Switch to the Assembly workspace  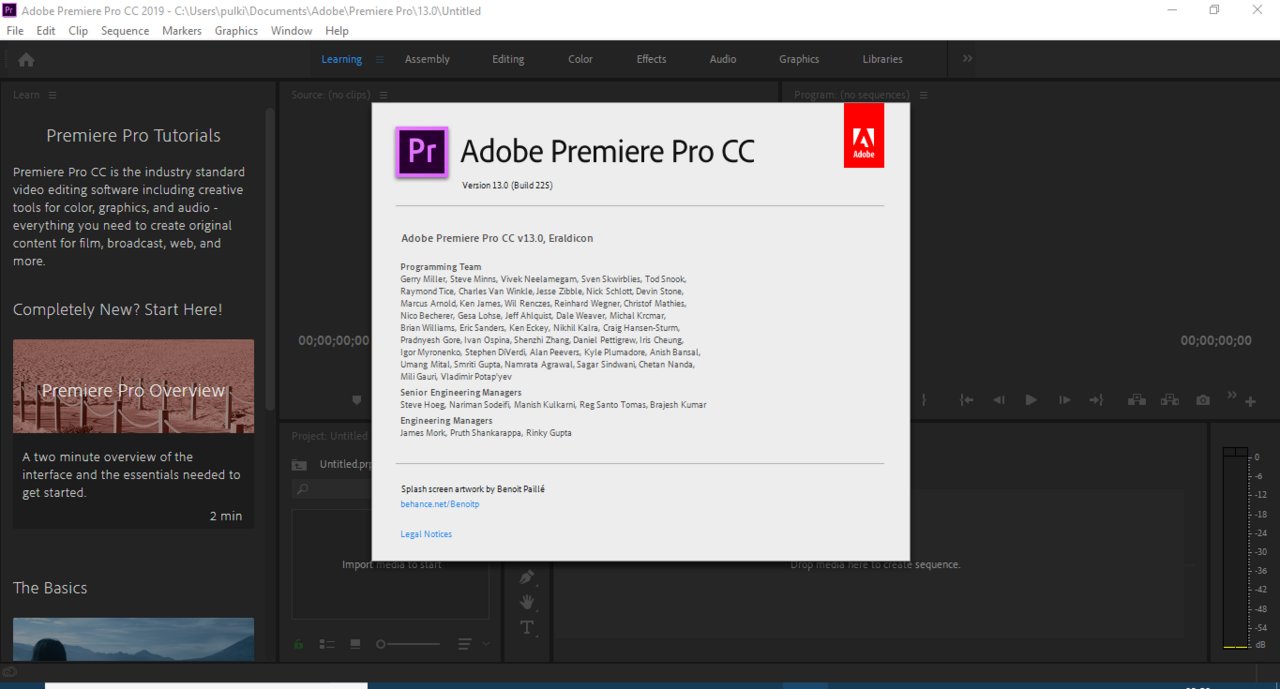pos(427,59)
